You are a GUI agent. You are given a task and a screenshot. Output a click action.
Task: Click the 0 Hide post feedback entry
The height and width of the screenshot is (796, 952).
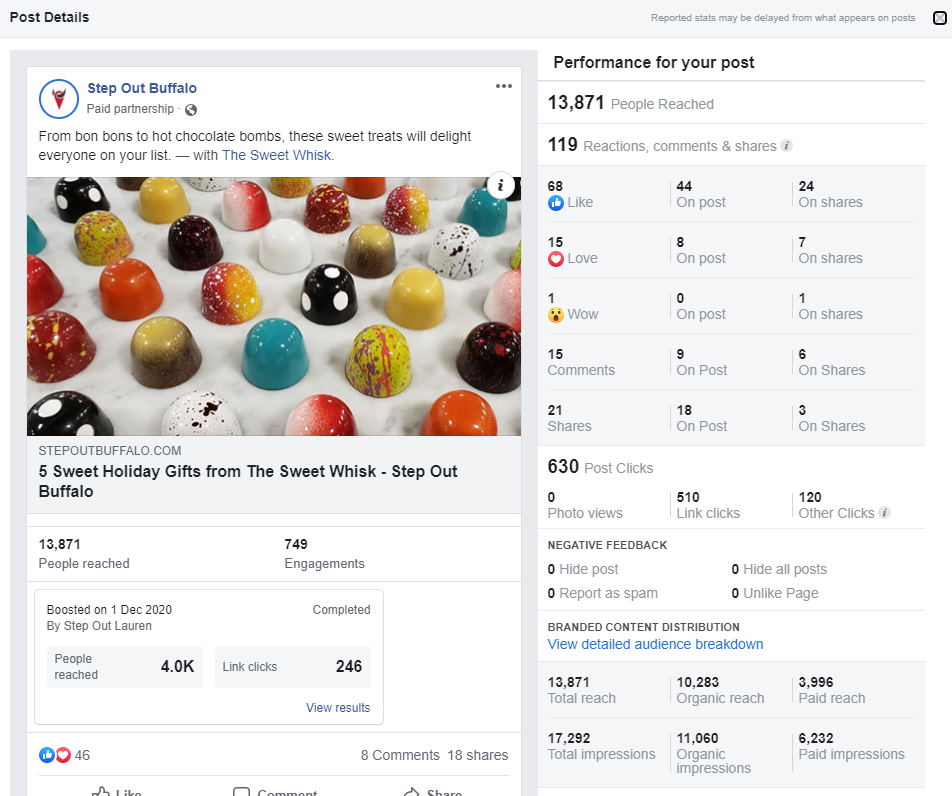(583, 569)
